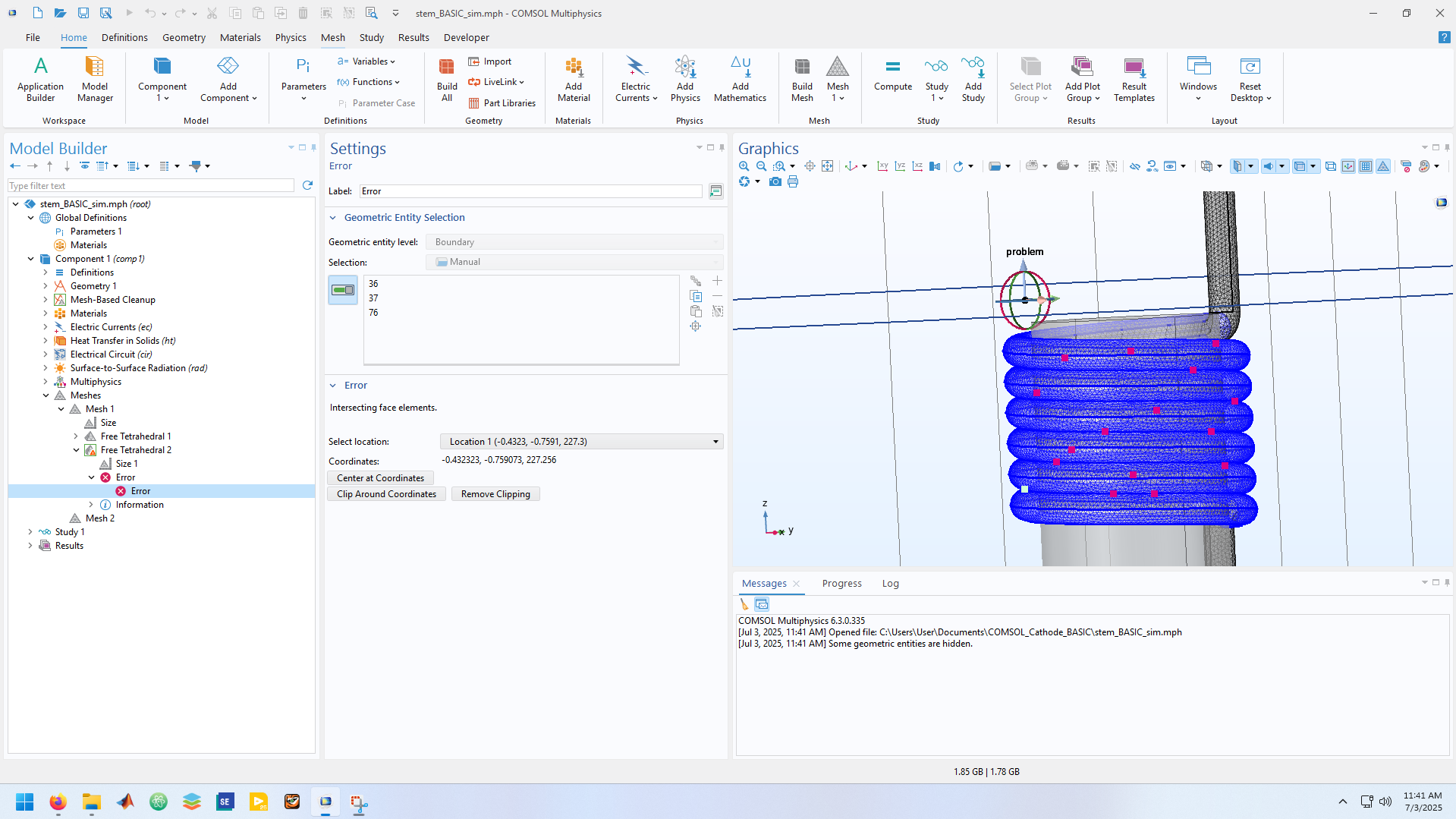Take a snapshot with the camera icon

775,182
